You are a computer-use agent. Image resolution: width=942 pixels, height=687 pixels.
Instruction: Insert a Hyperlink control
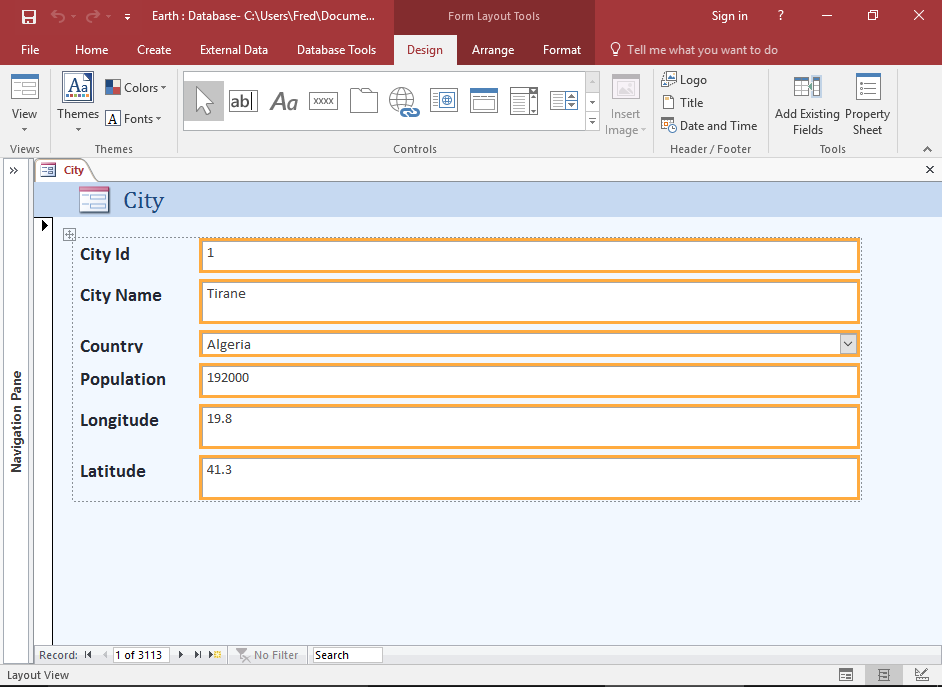(x=403, y=100)
